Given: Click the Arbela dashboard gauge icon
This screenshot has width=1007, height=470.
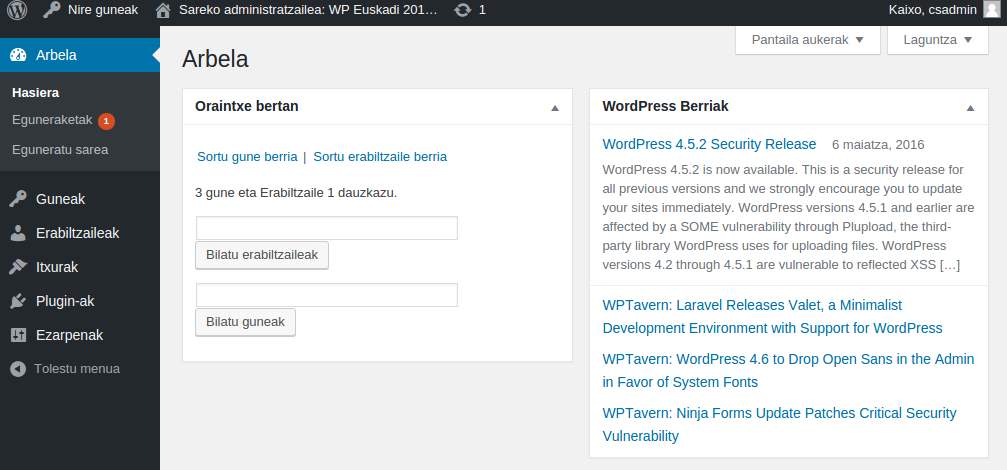Looking at the screenshot, I should (18, 55).
